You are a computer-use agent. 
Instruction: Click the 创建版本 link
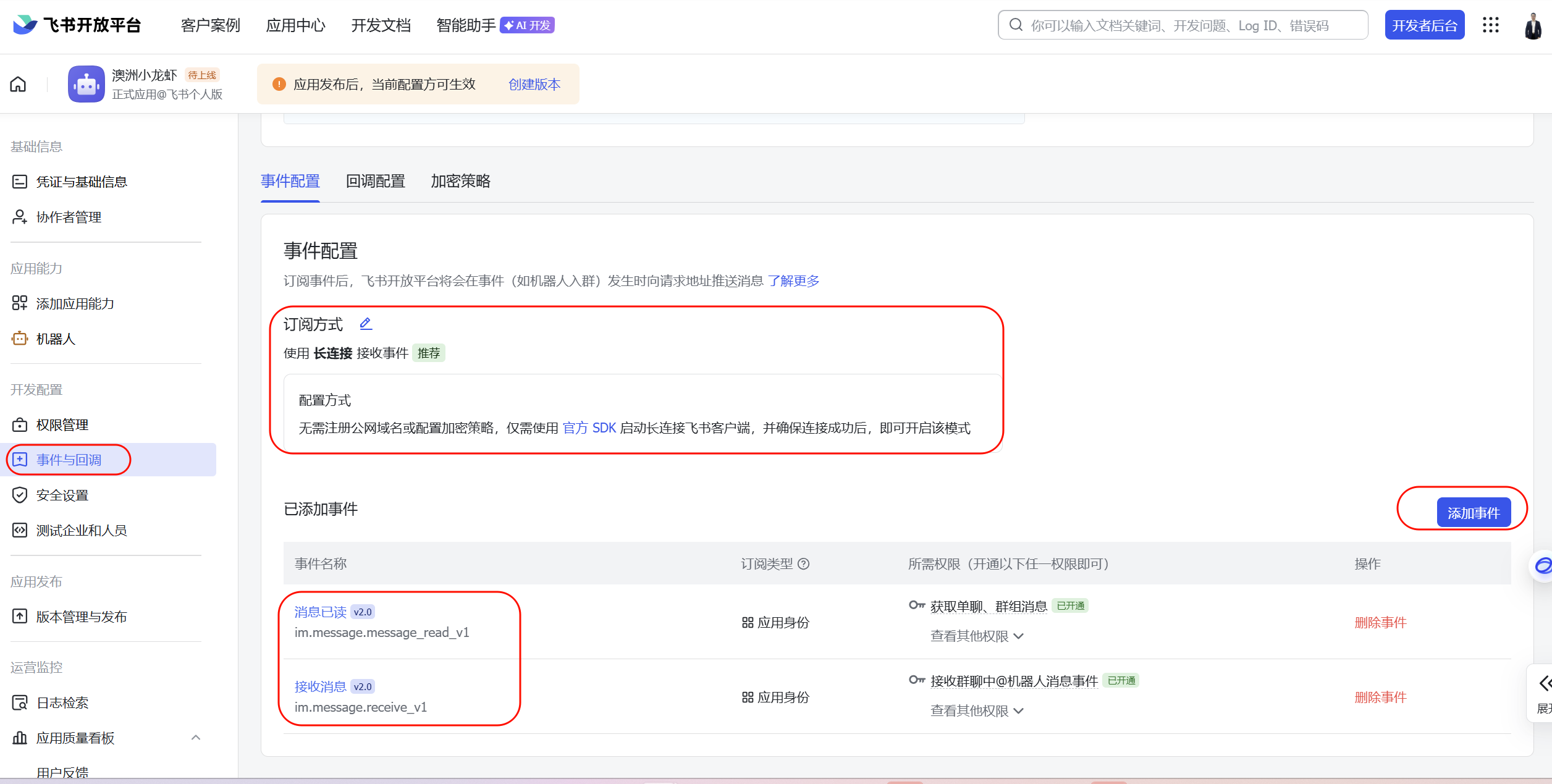click(534, 84)
